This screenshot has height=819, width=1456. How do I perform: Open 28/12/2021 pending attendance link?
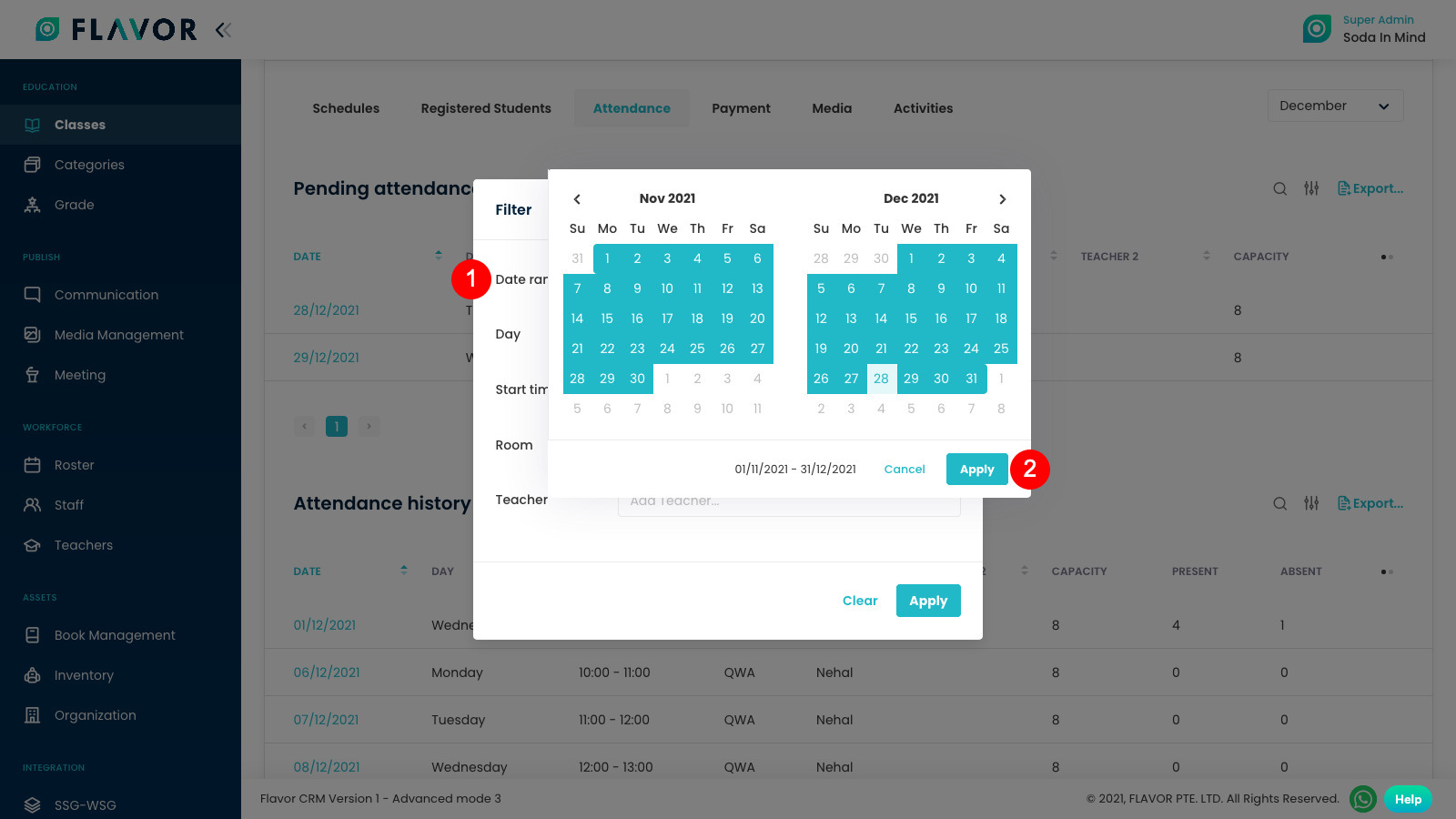coord(326,310)
